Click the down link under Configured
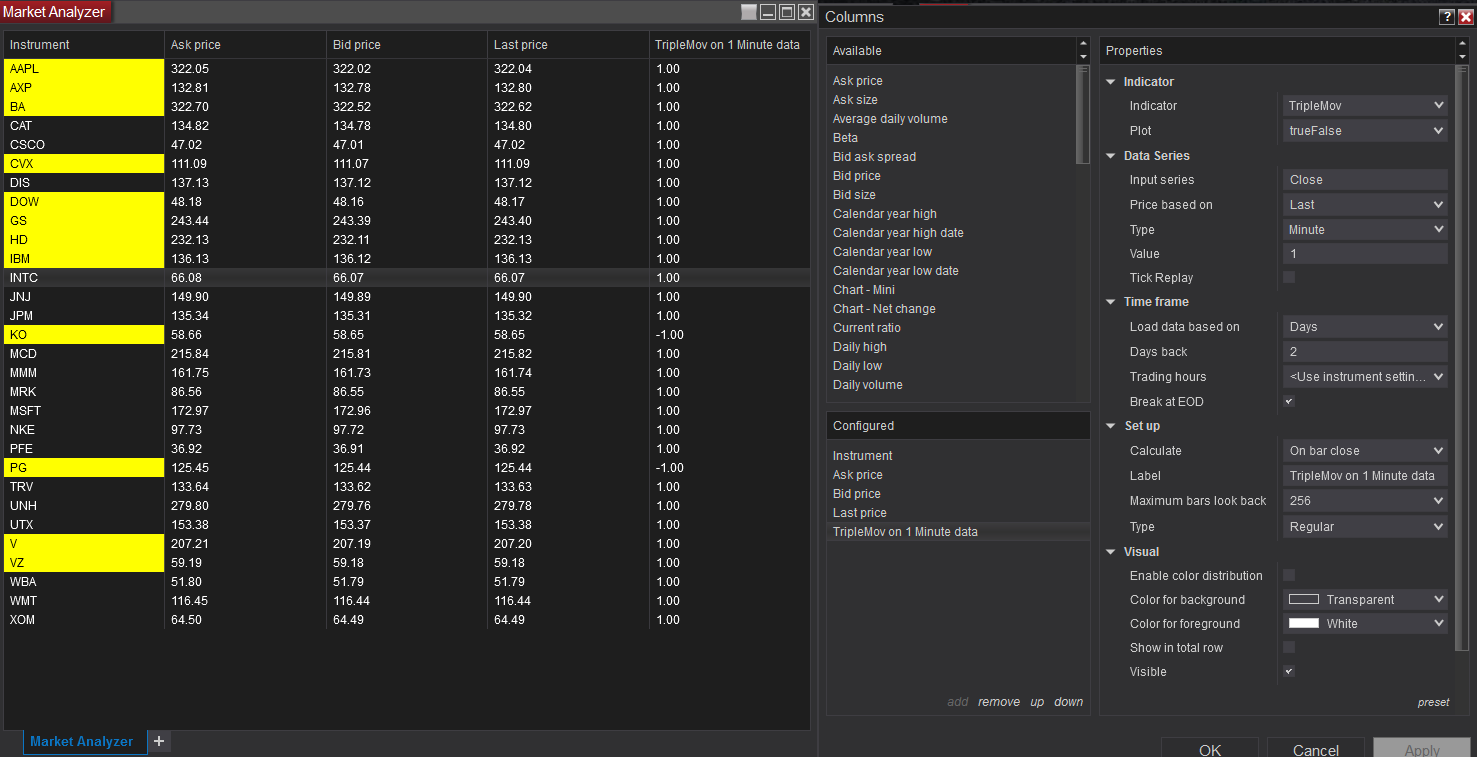Viewport: 1477px width, 757px height. click(1068, 702)
